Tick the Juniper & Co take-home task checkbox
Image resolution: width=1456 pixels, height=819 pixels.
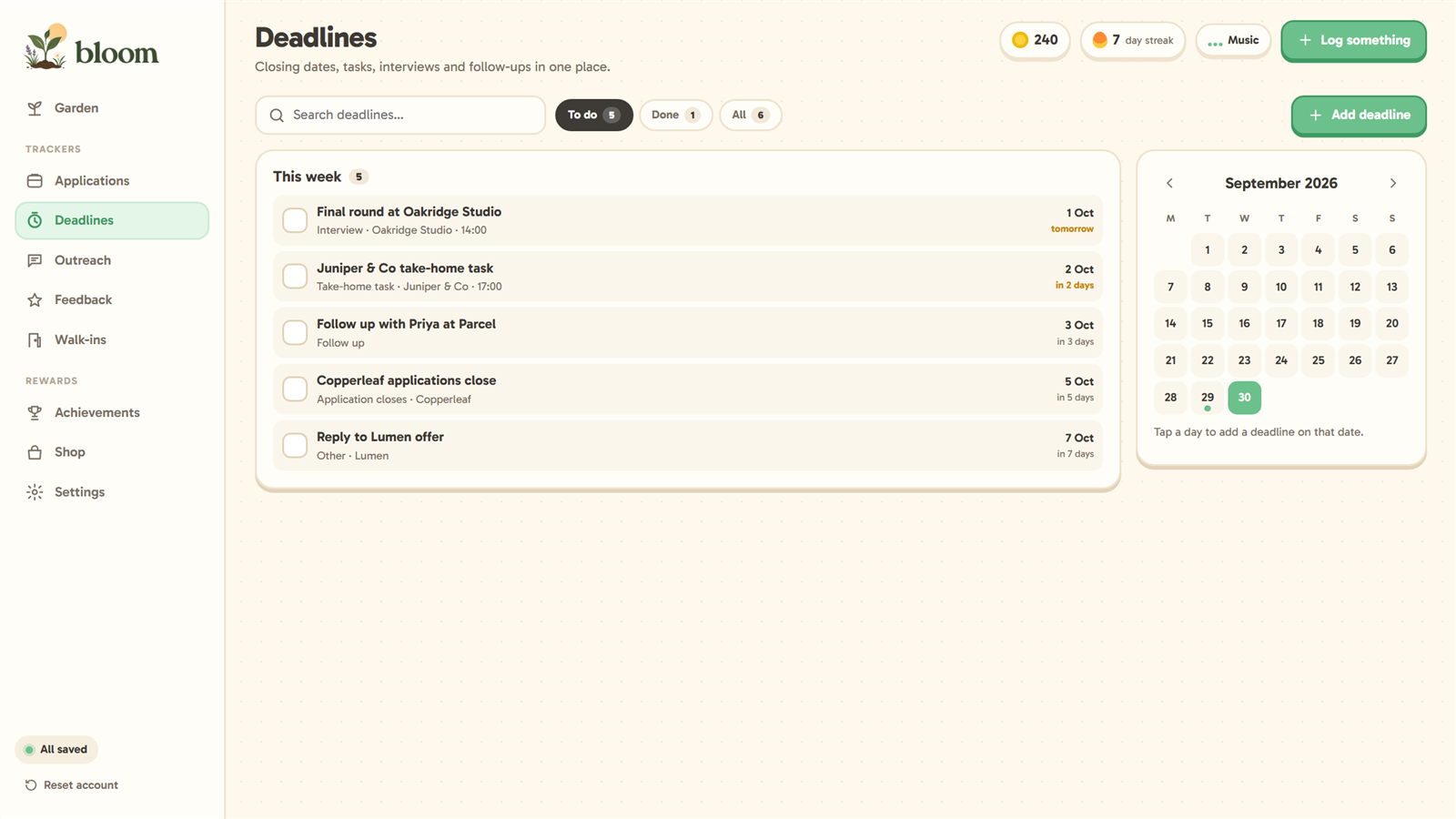pos(295,277)
